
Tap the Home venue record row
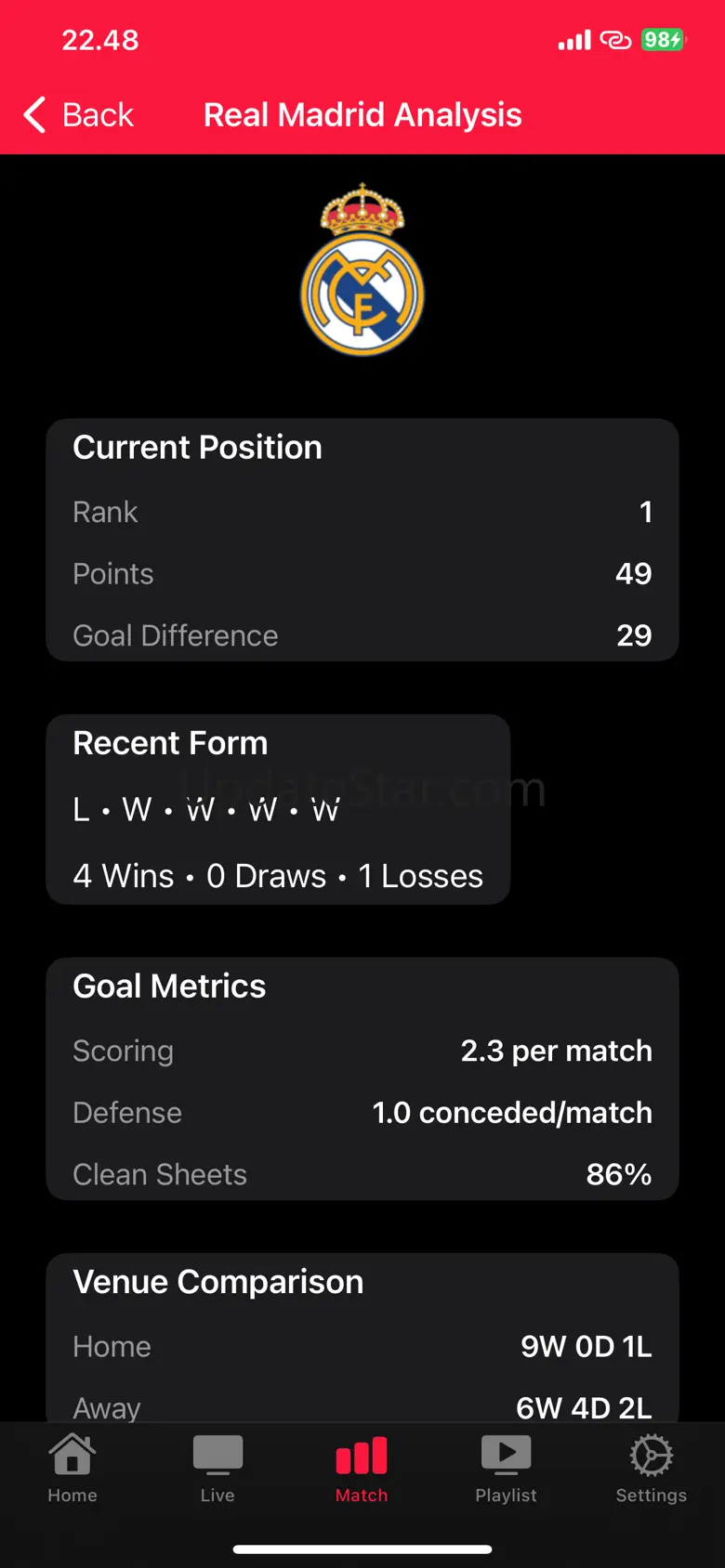point(362,1347)
